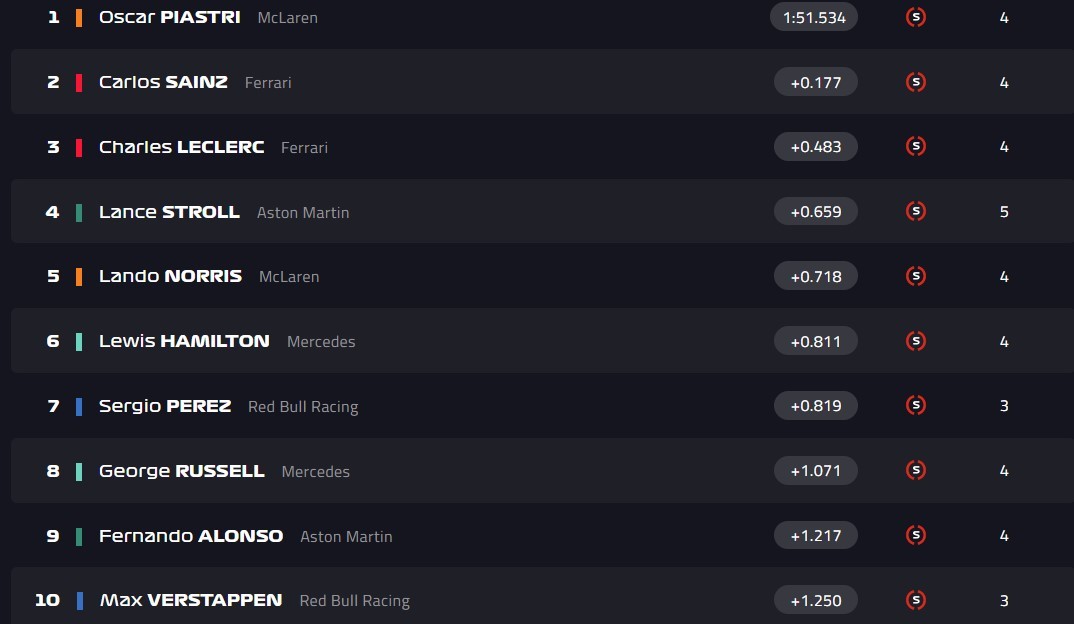This screenshot has height=624, width=1074.
Task: Select the +0.177 gap badge for Sainz
Action: pos(815,82)
